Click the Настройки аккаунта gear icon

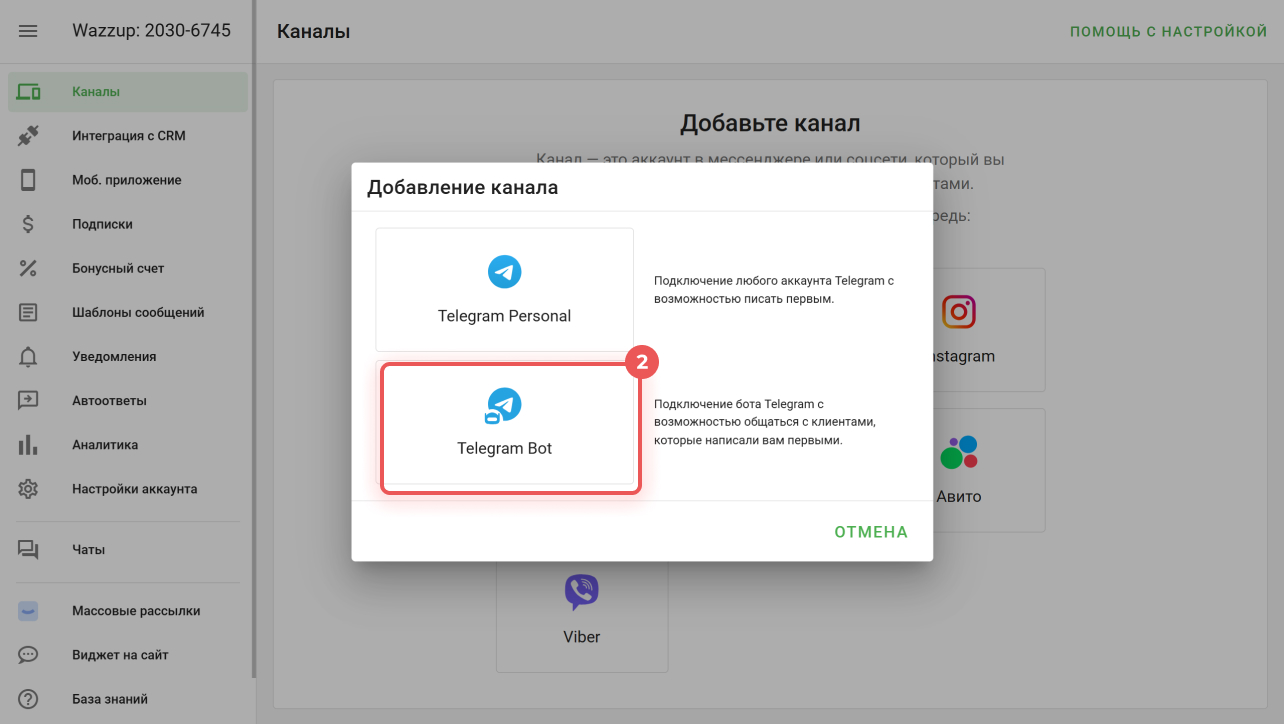point(28,489)
